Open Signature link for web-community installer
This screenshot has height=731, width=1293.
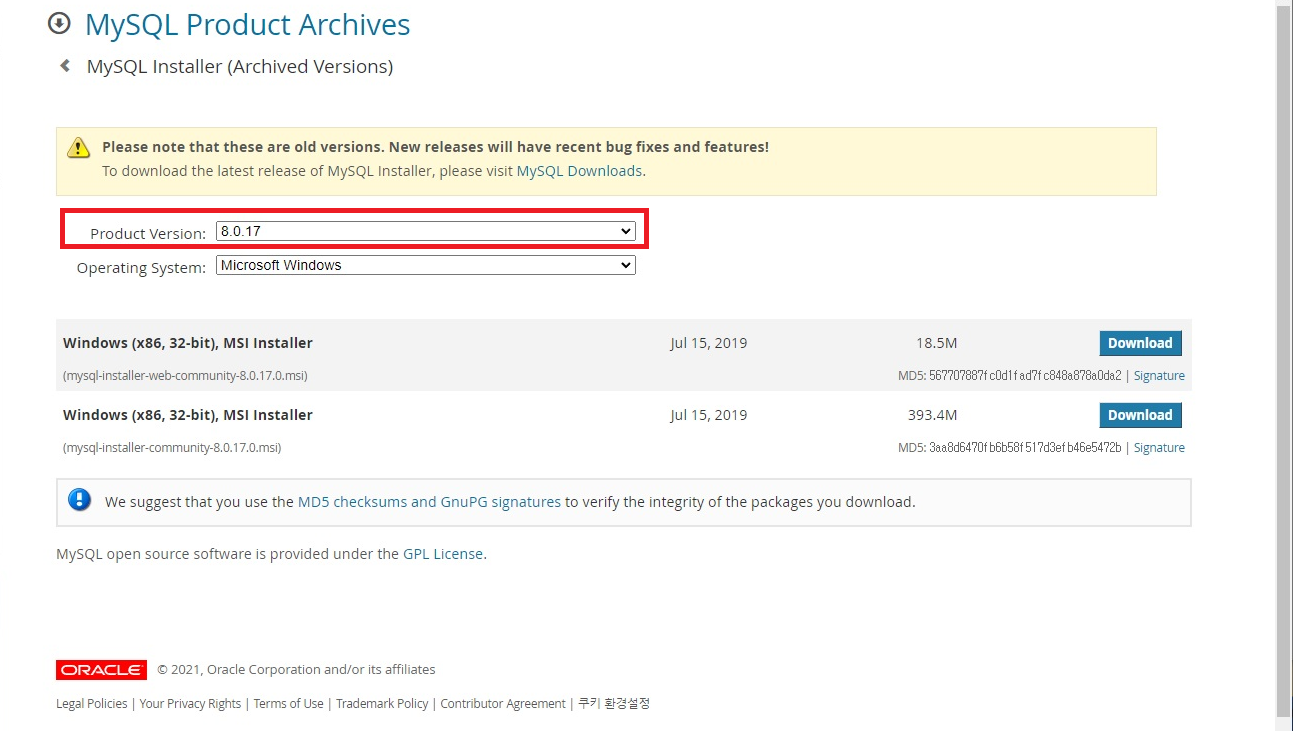(x=1159, y=376)
